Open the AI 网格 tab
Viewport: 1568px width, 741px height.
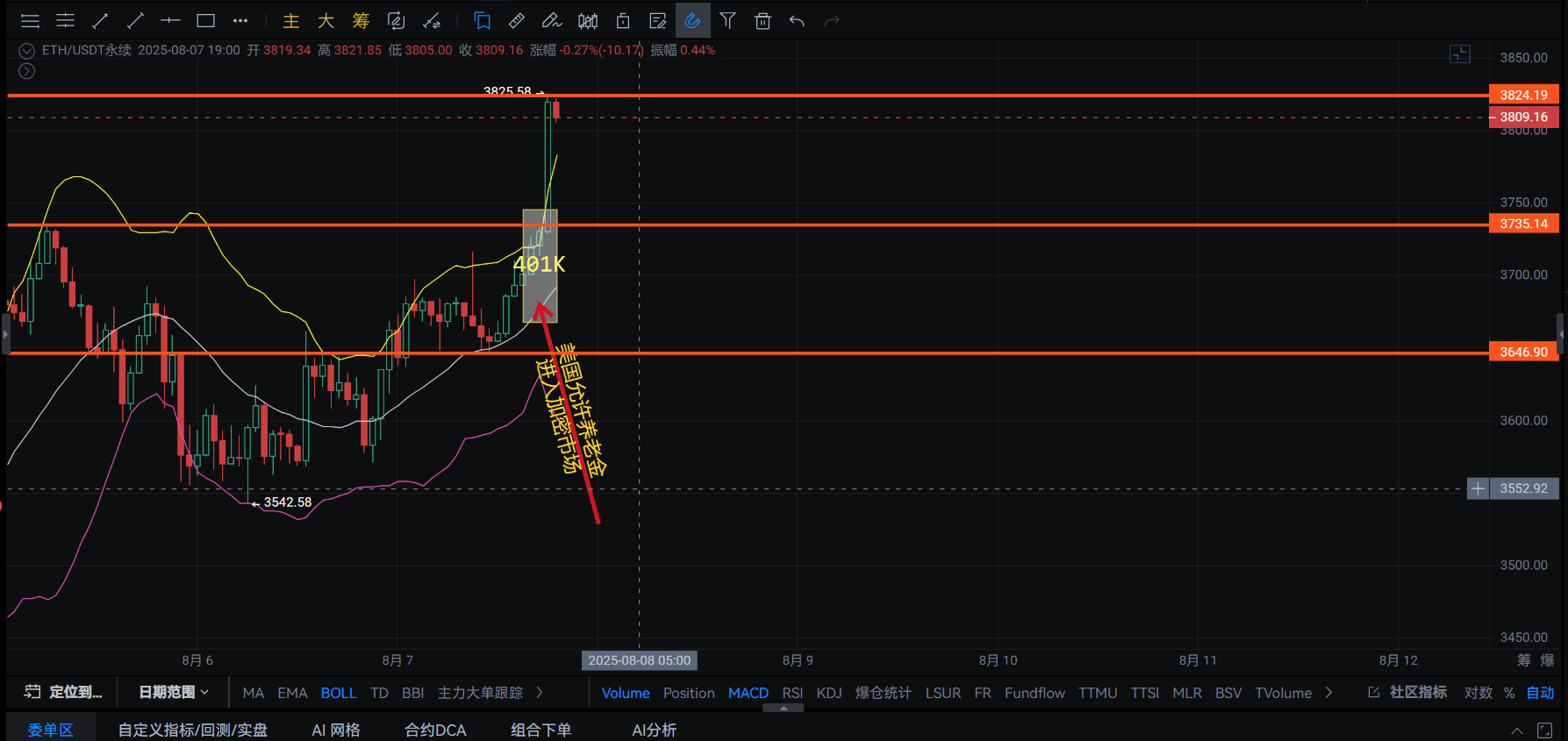pyautogui.click(x=336, y=730)
